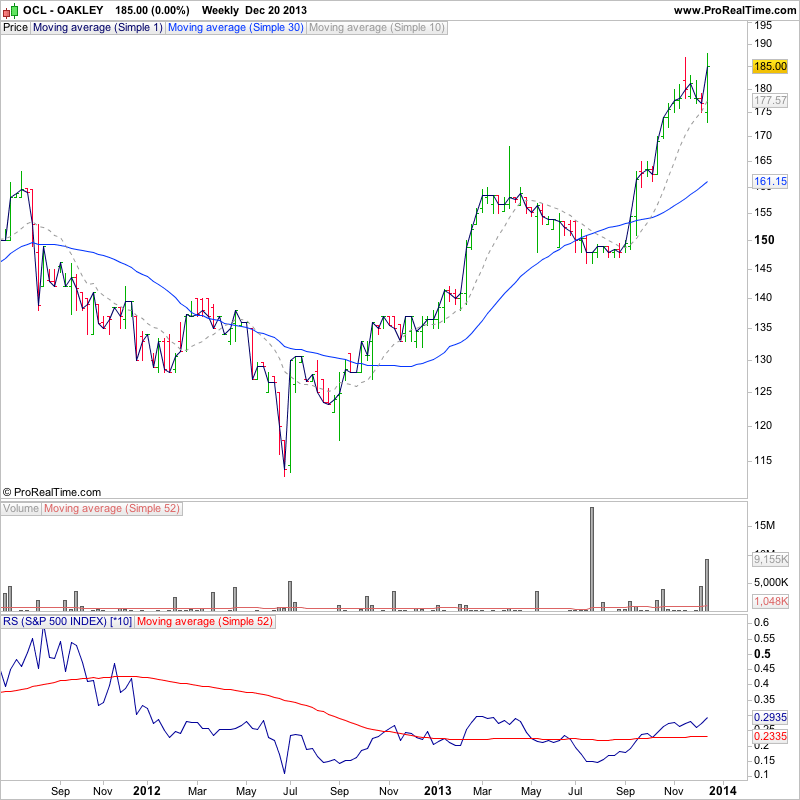This screenshot has width=800, height=800.
Task: Click the 5,000K volume axis label
Action: (771, 582)
